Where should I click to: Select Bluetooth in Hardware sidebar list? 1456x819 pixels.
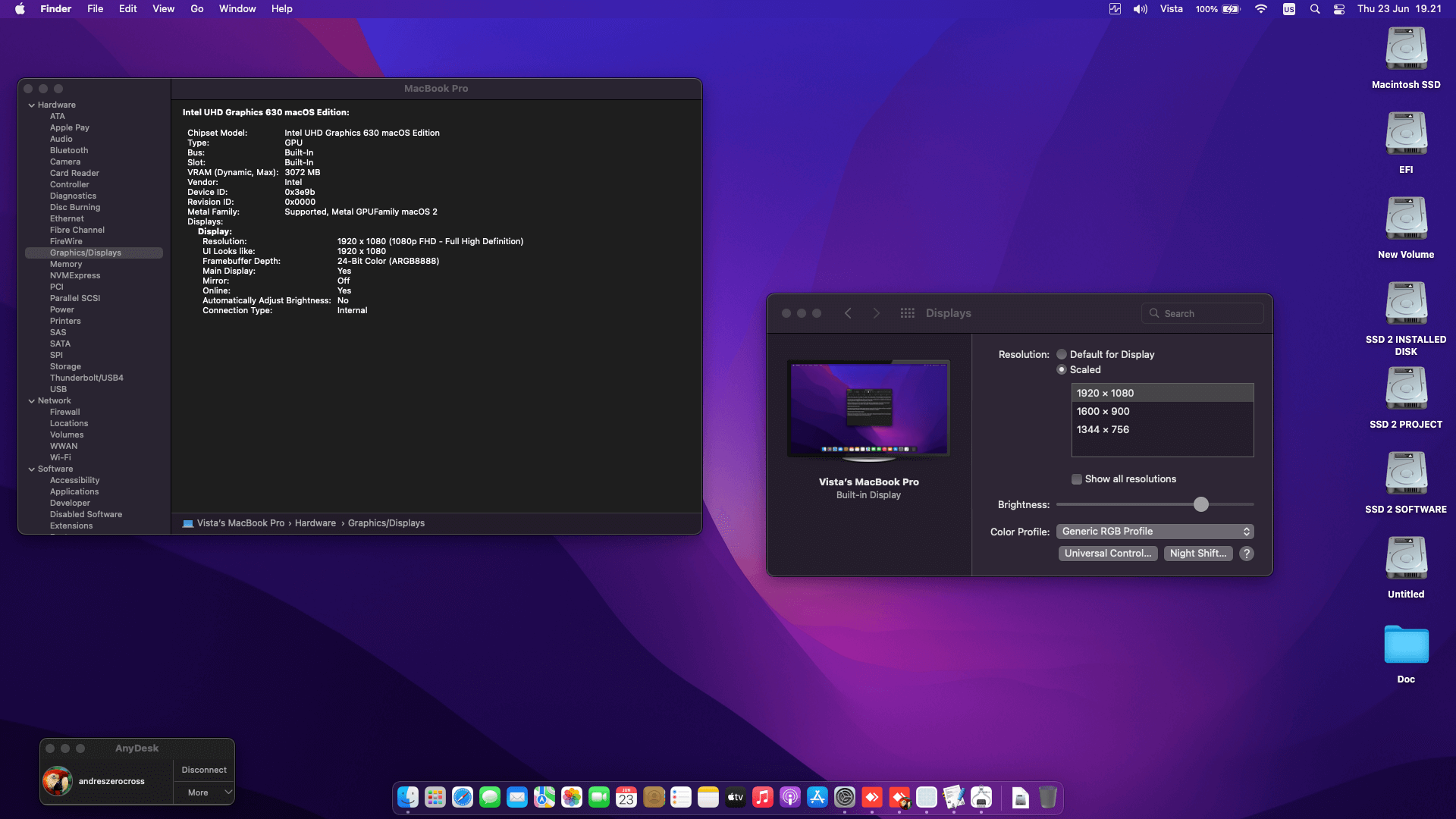pyautogui.click(x=69, y=151)
